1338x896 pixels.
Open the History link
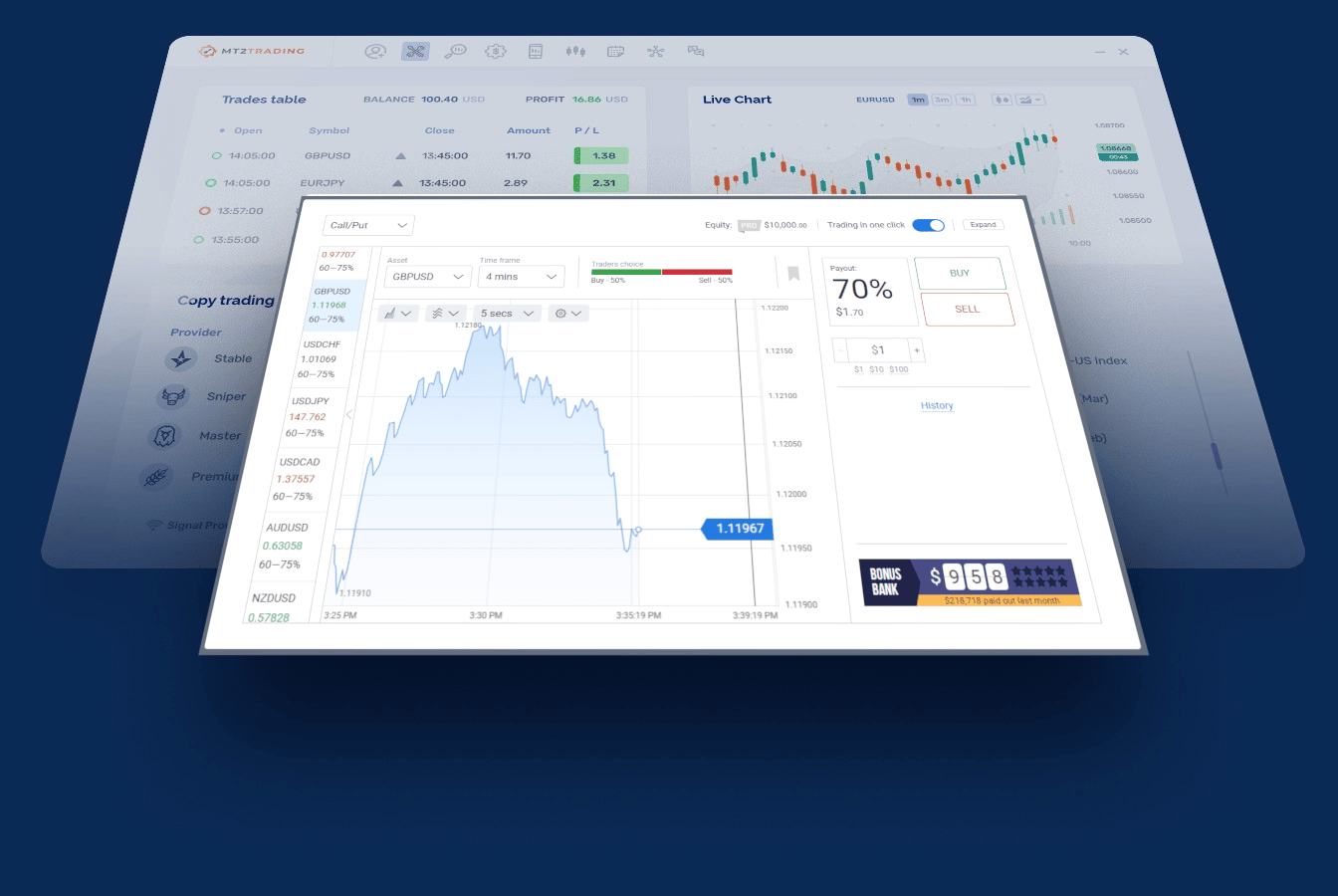937,405
